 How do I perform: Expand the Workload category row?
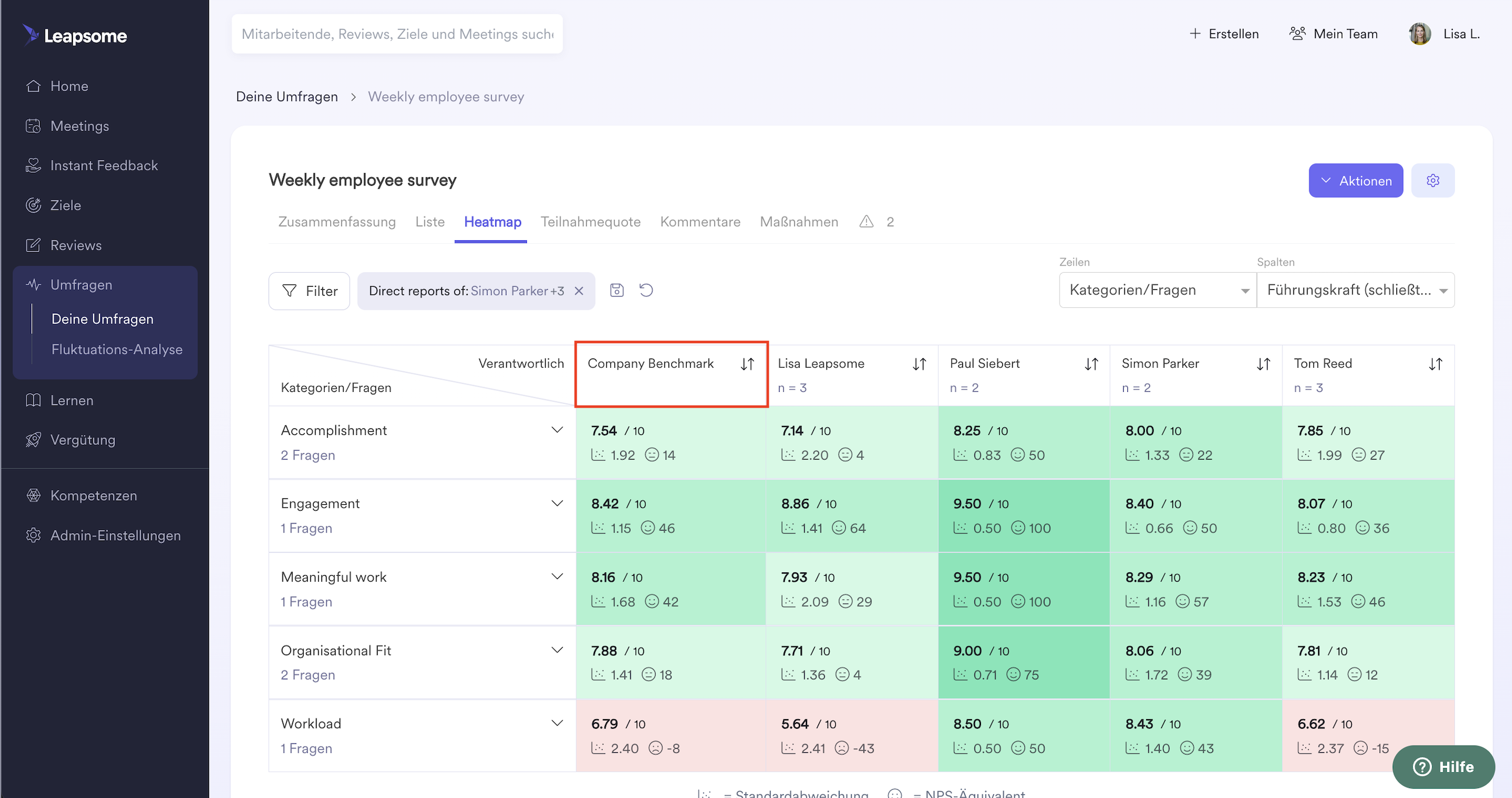[x=557, y=723]
